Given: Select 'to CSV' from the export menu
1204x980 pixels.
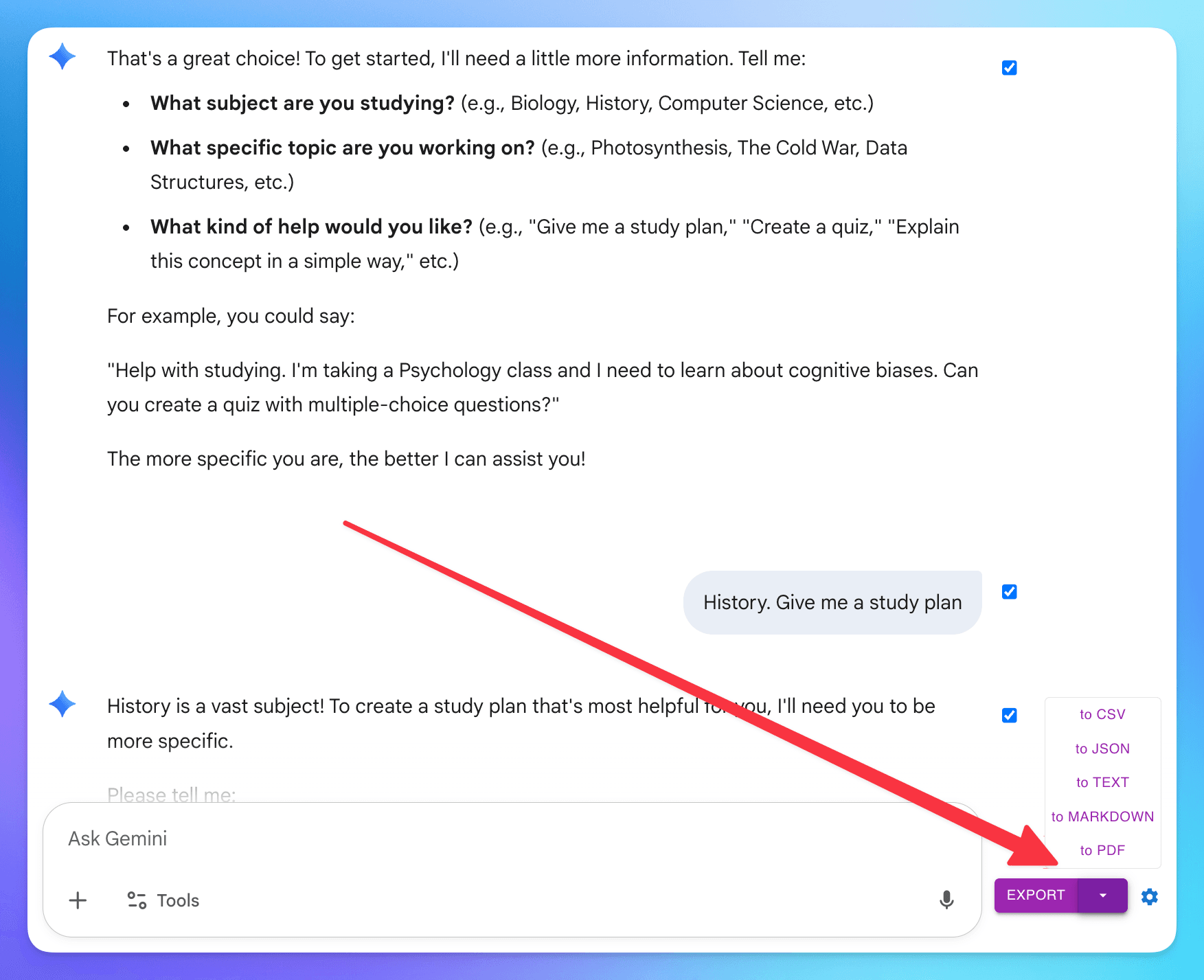Looking at the screenshot, I should [x=1102, y=714].
